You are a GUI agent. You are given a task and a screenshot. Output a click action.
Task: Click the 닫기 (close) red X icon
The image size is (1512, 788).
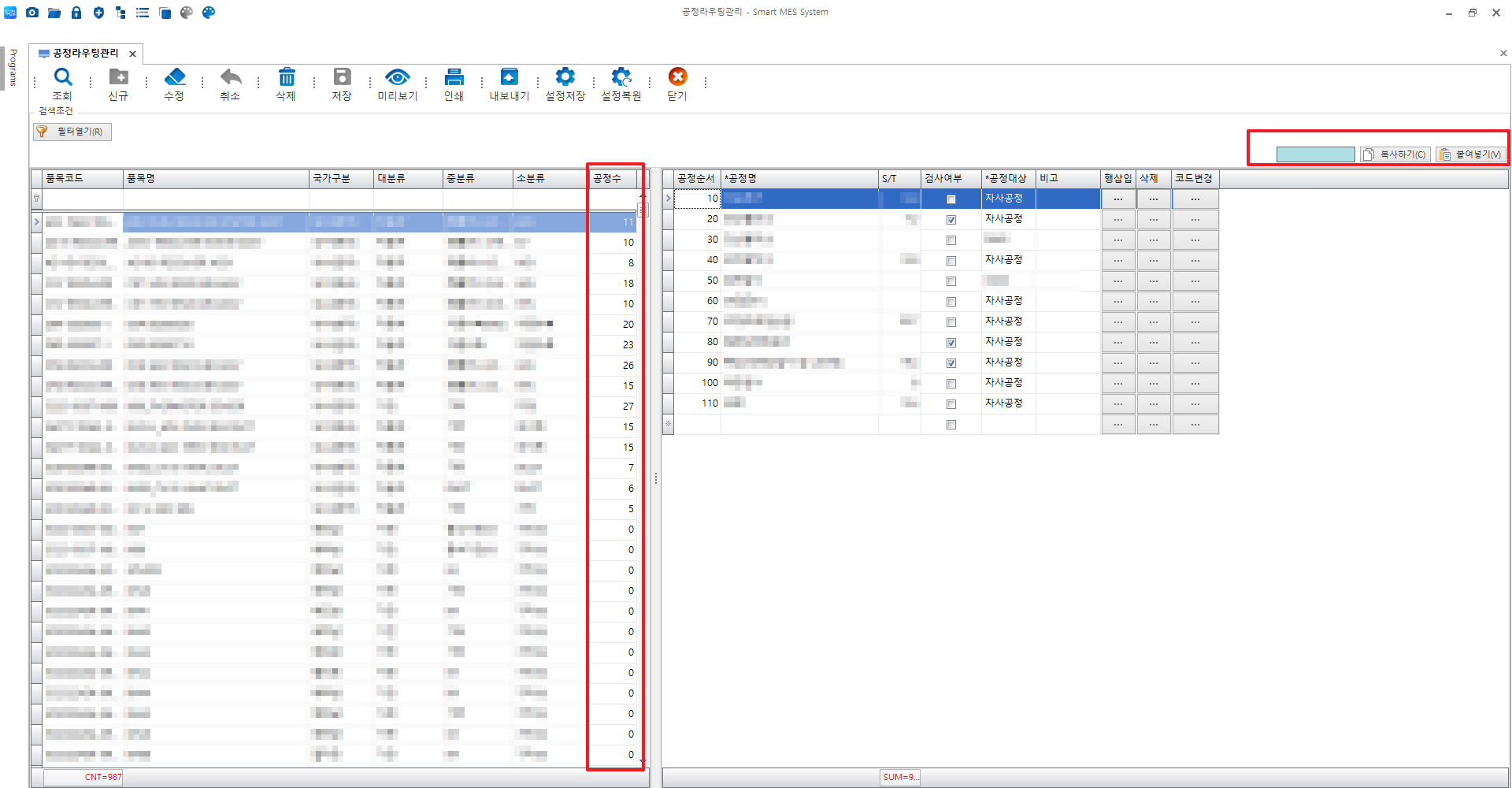pos(677,76)
